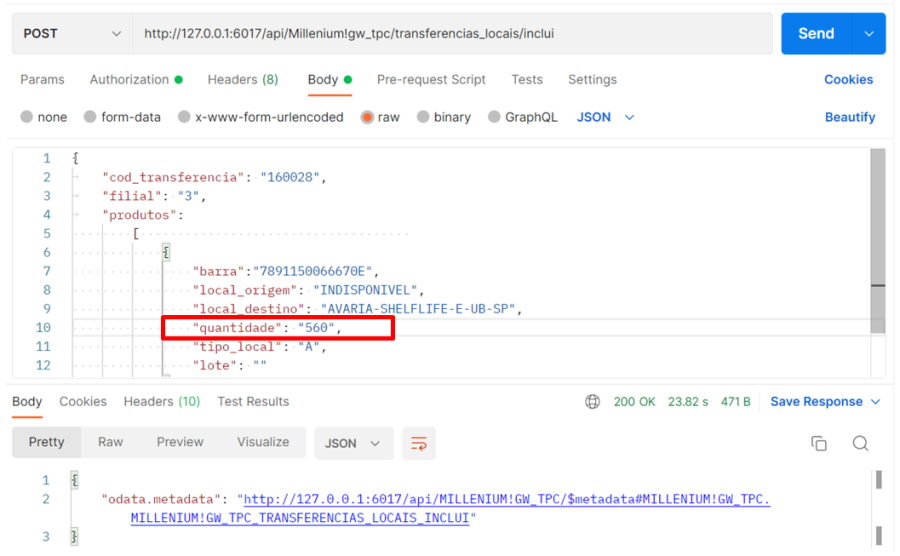Click the 200 OK status text

(x=634, y=402)
